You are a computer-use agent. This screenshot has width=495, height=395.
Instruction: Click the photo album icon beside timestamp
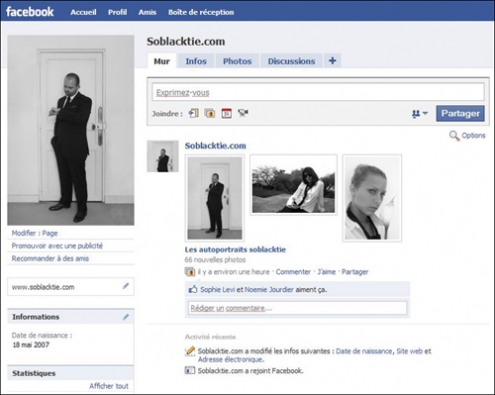tap(190, 272)
